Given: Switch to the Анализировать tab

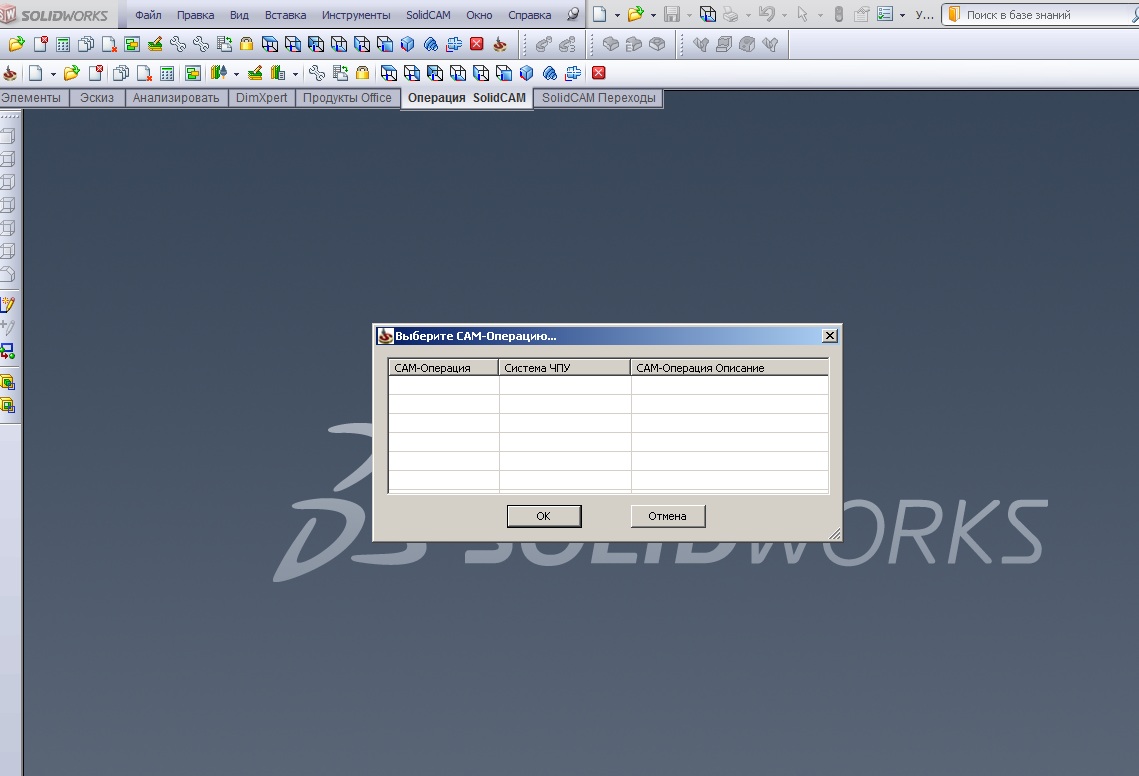Looking at the screenshot, I should (176, 98).
